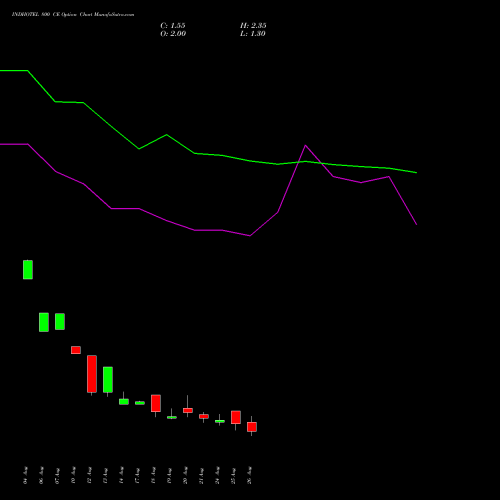
Task: Click the green candle above 06 Aug
Action: click(x=44, y=322)
